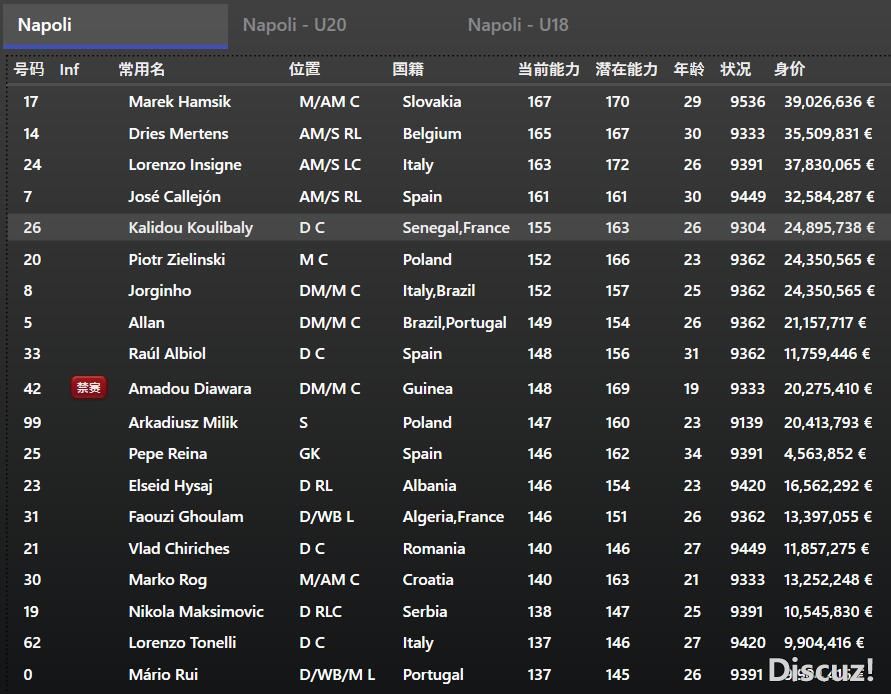891x694 pixels.
Task: Click Allan's nationality Brazil,Portugal
Action: coord(454,323)
